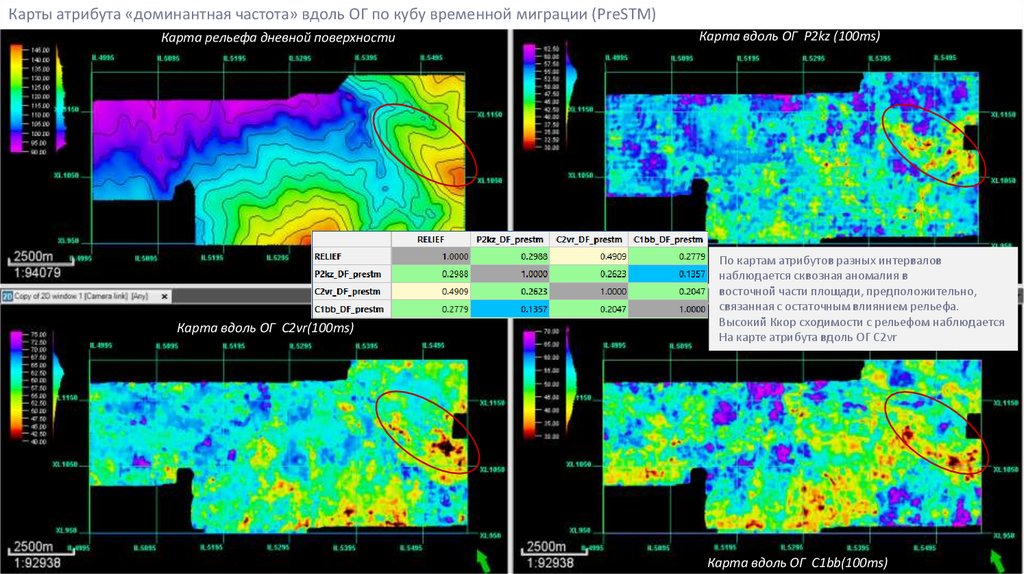Image resolution: width=1024 pixels, height=574 pixels.
Task: Click the title 'Карта рельефа дневной поверхности'
Action: pyautogui.click(x=278, y=37)
